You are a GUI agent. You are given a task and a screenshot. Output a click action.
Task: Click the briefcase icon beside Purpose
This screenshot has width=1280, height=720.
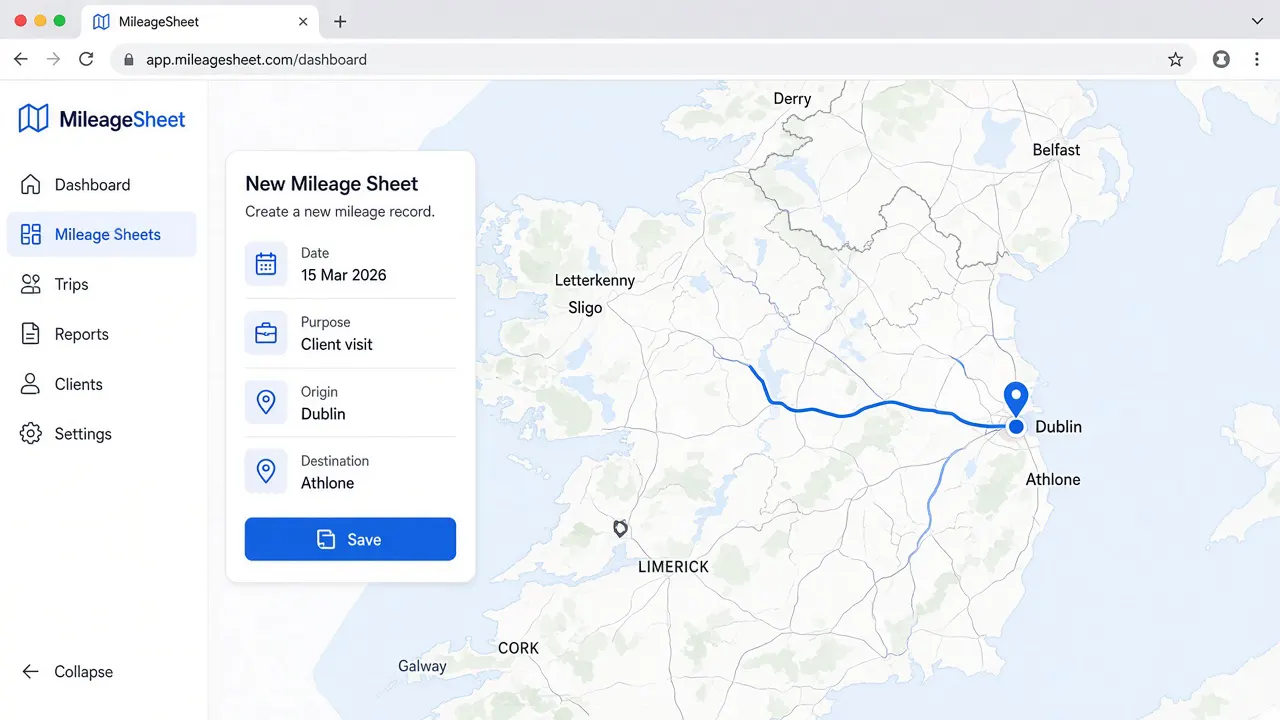pyautogui.click(x=266, y=333)
